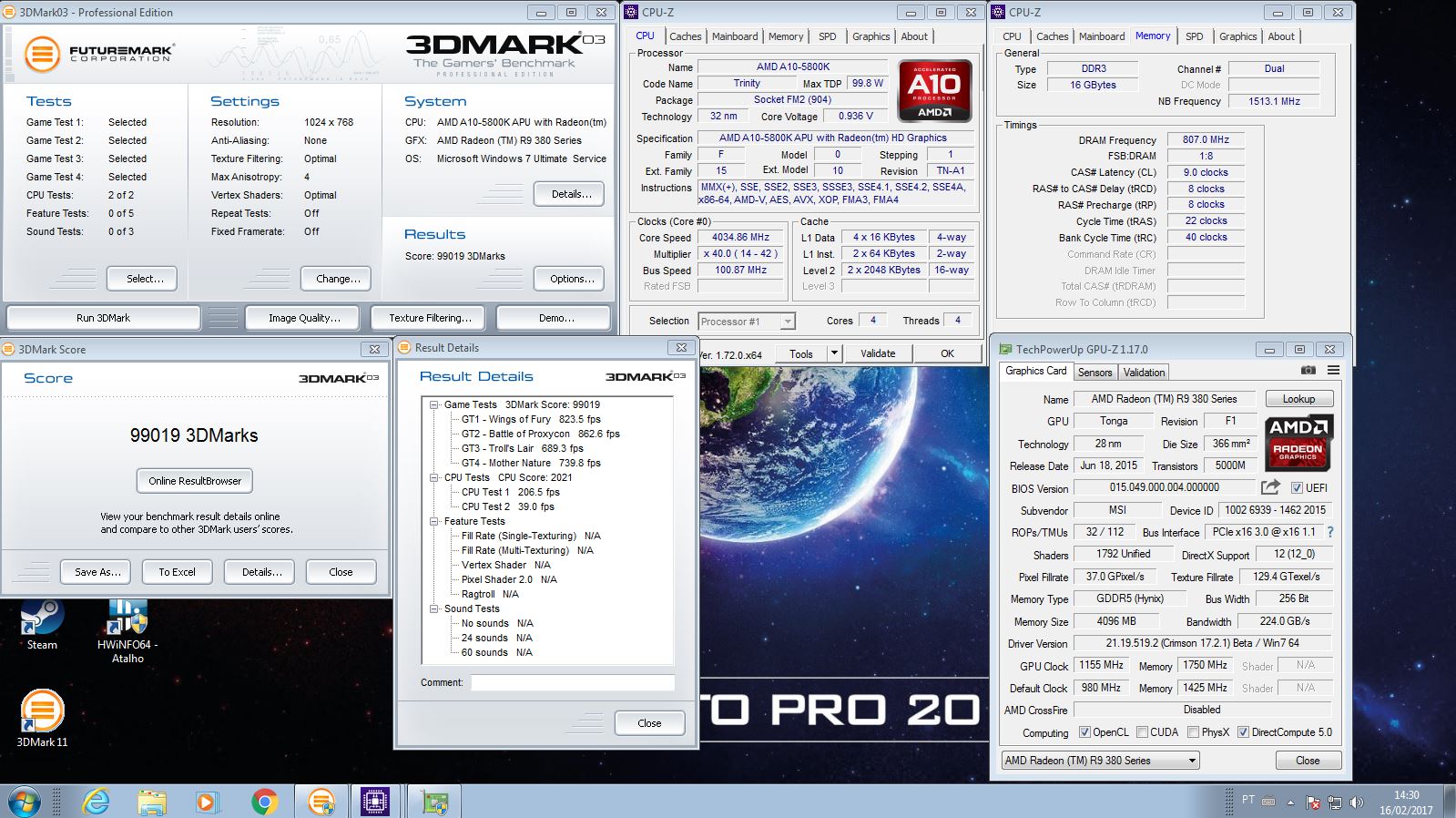
Task: Open File Explorer from taskbar
Action: pos(152,802)
